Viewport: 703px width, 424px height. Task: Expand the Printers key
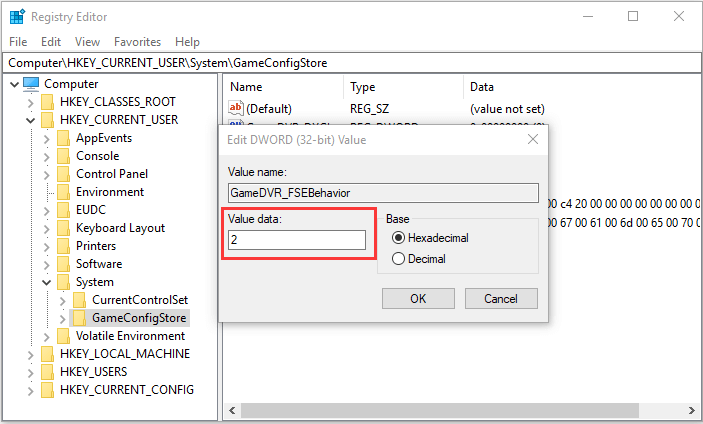coord(47,247)
